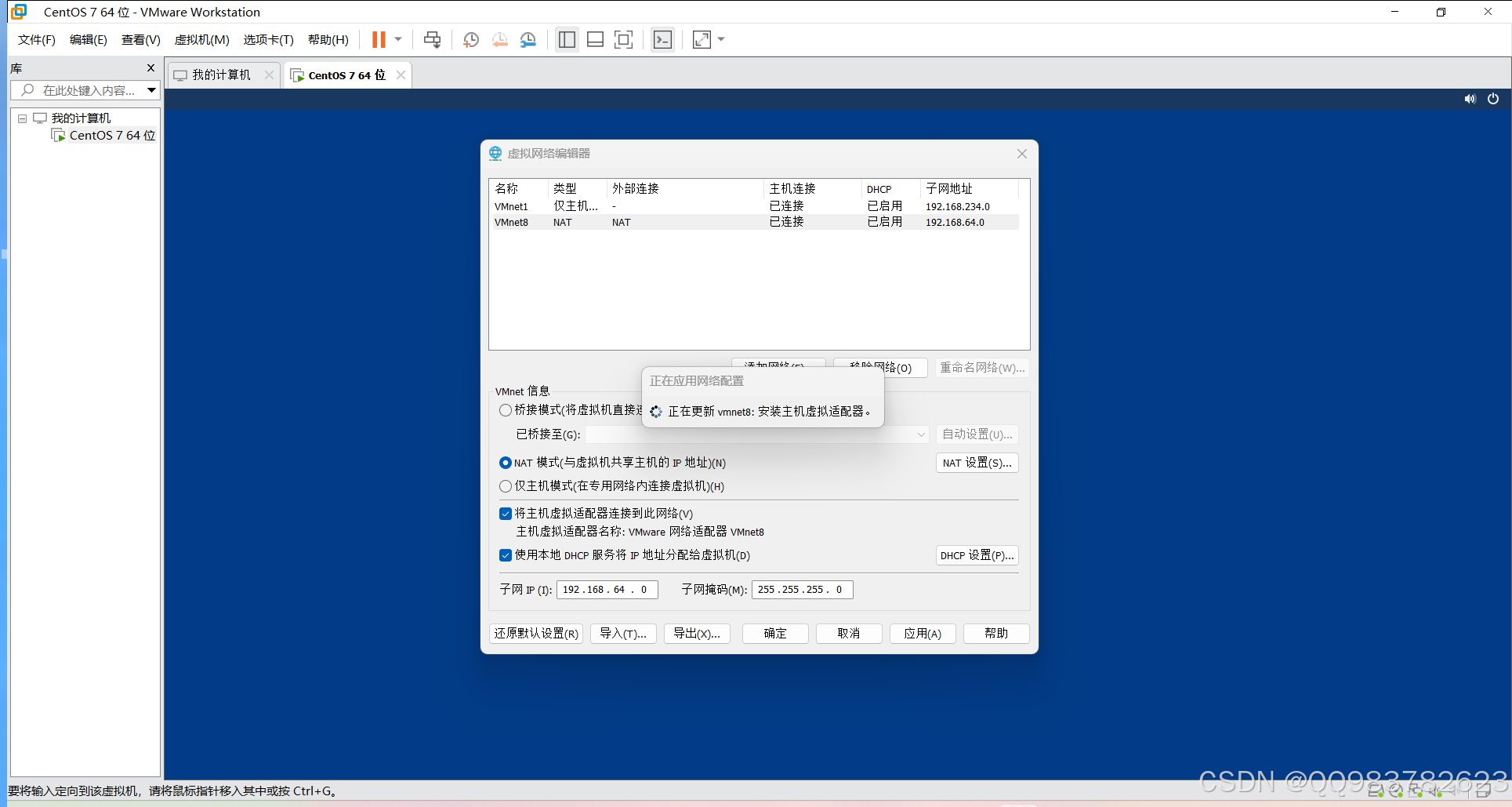The width and height of the screenshot is (1512, 807).
Task: Click the subnet IP input field
Action: 607,590
